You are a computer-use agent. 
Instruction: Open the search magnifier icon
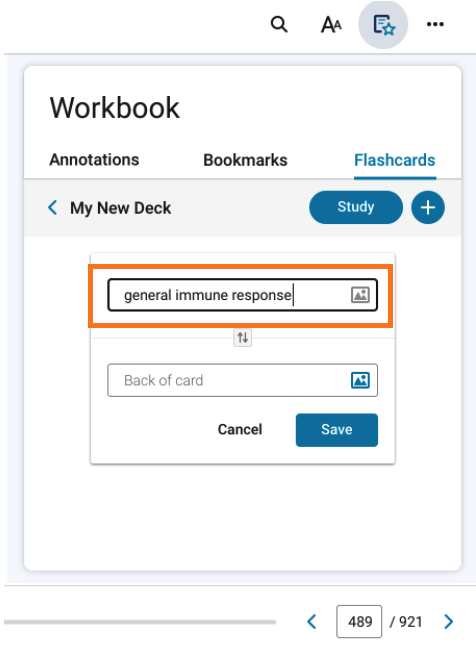tap(279, 24)
